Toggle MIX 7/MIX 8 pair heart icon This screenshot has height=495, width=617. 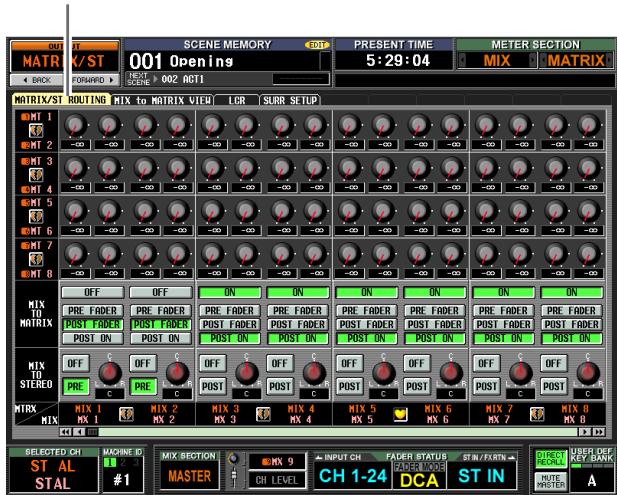tap(537, 414)
